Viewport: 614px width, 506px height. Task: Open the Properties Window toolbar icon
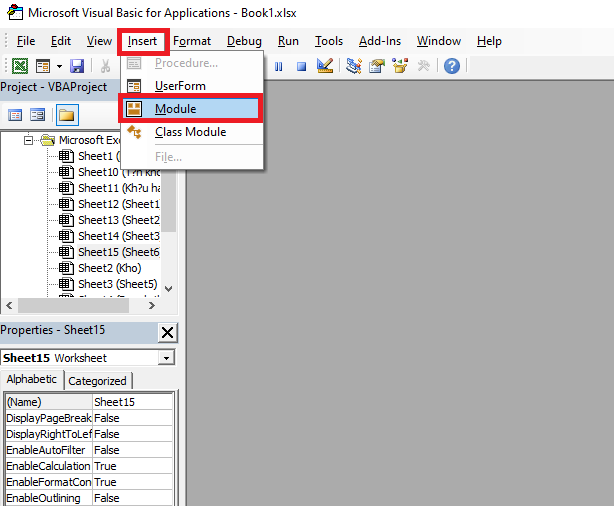point(377,66)
